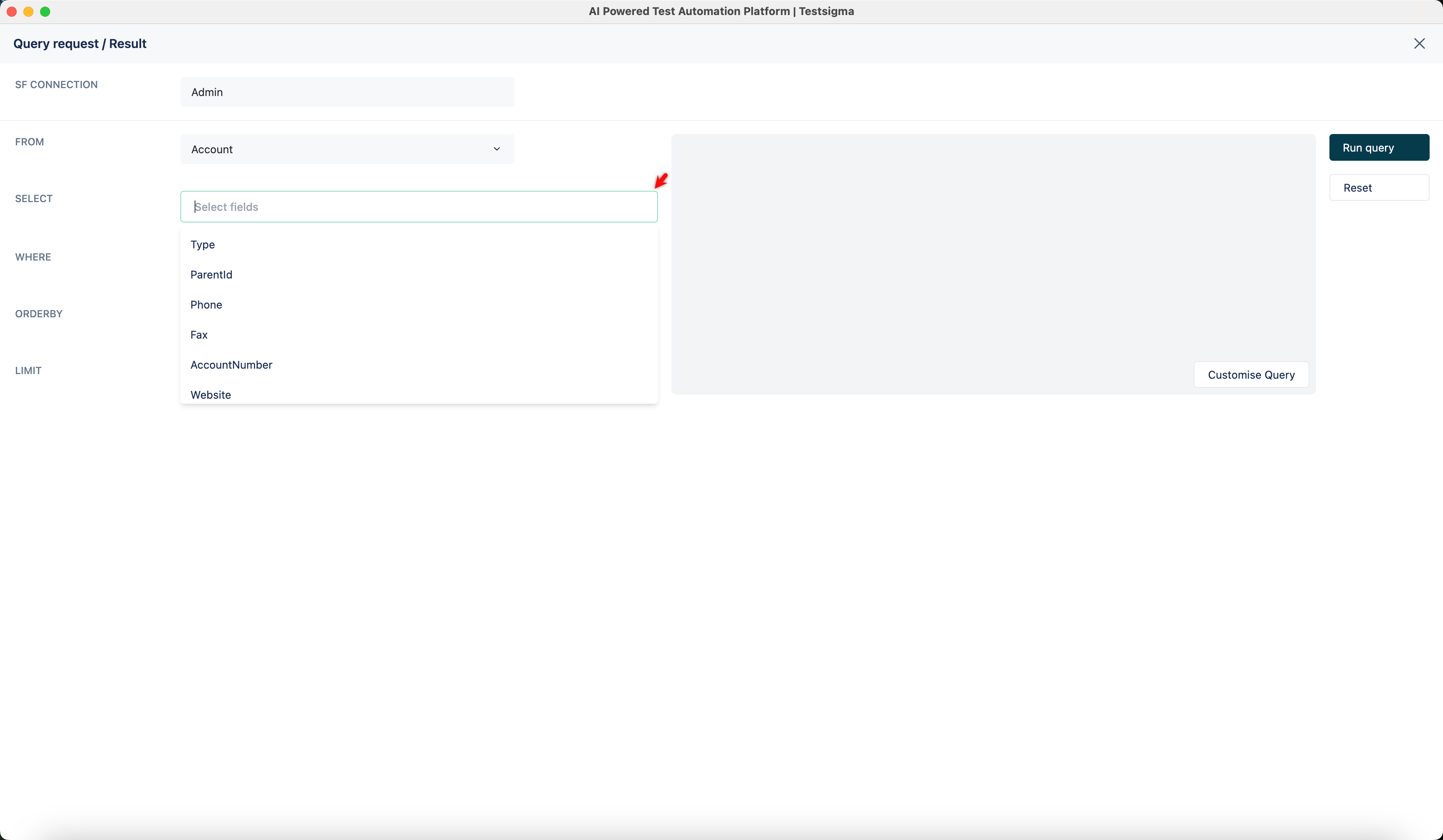Select the Type field from the list
Screen dimensions: 1443x840
(203, 245)
